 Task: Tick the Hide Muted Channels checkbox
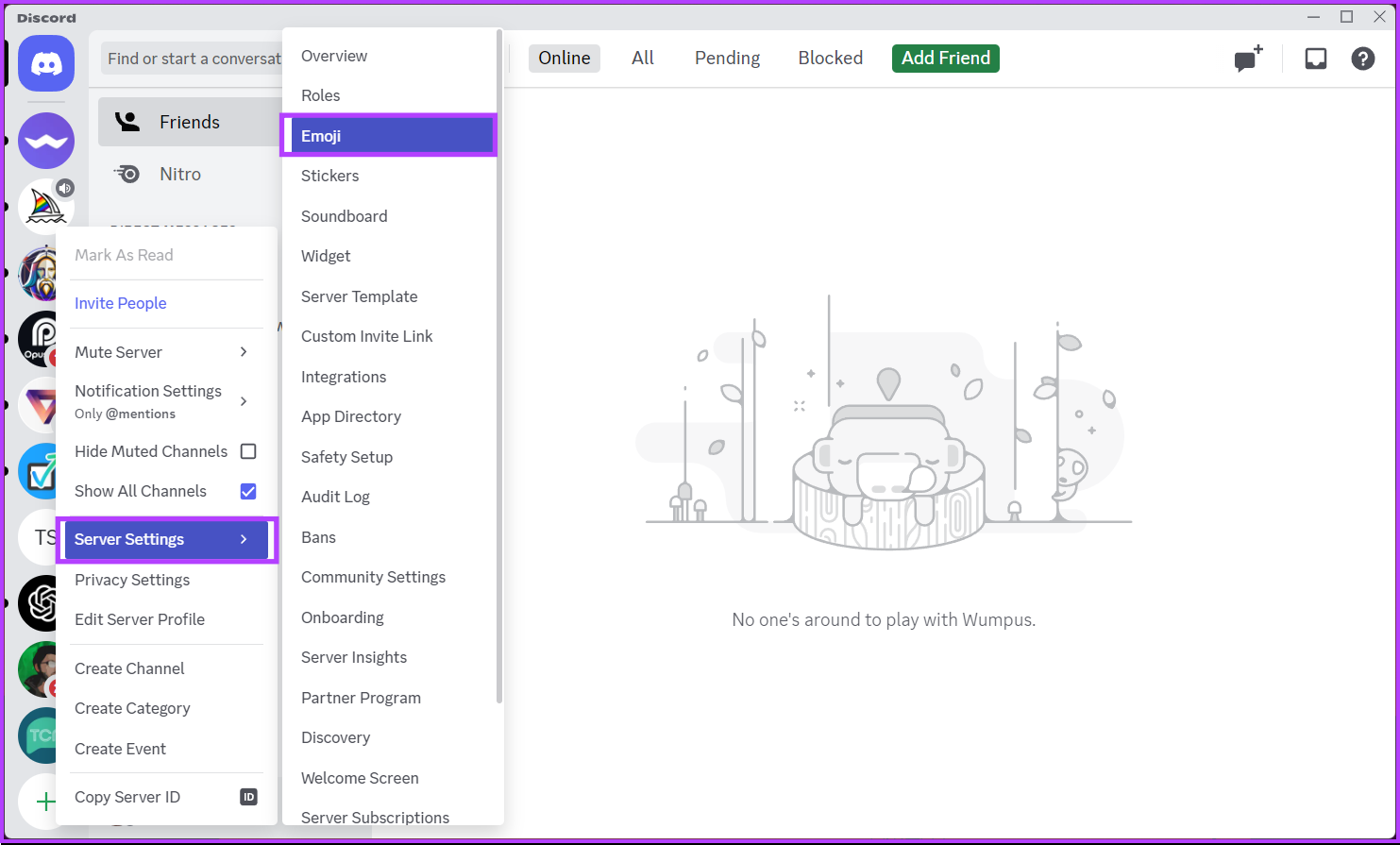click(248, 451)
